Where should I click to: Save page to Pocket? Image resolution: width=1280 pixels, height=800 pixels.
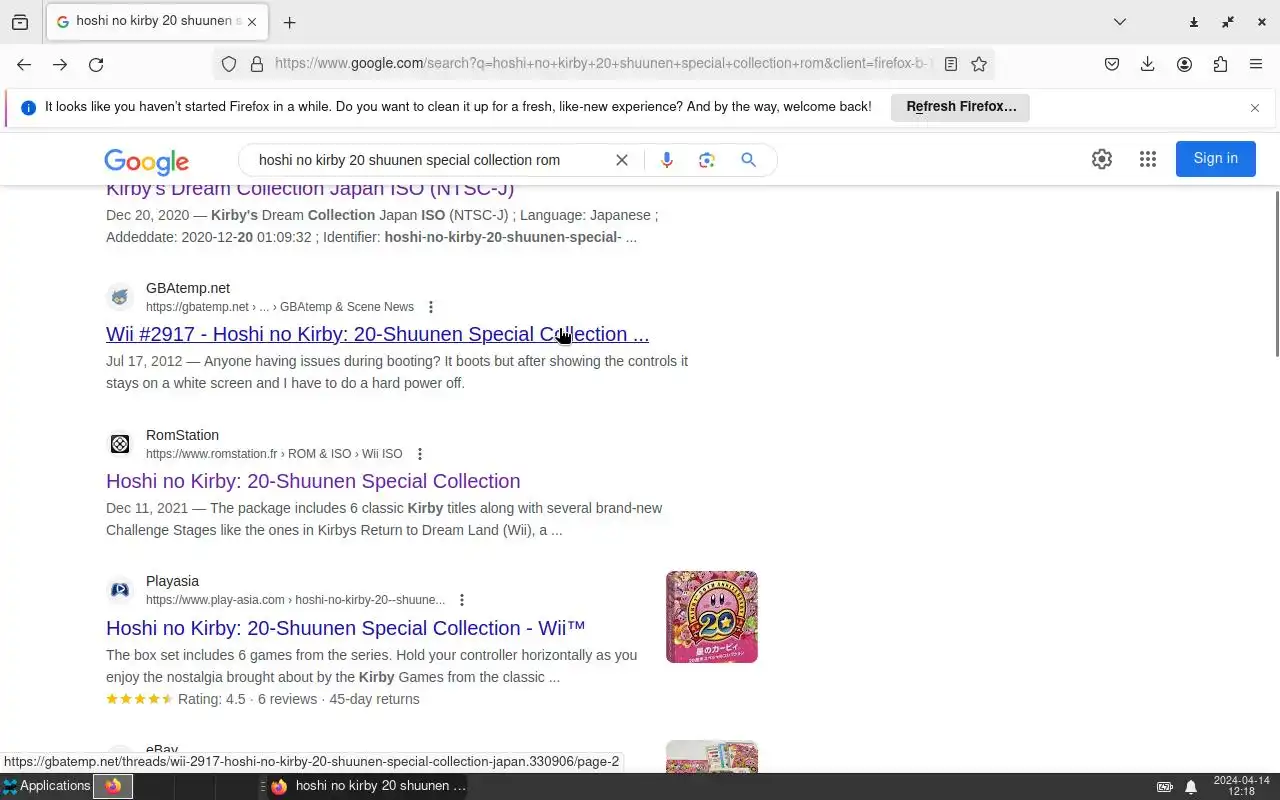pos(1112,64)
